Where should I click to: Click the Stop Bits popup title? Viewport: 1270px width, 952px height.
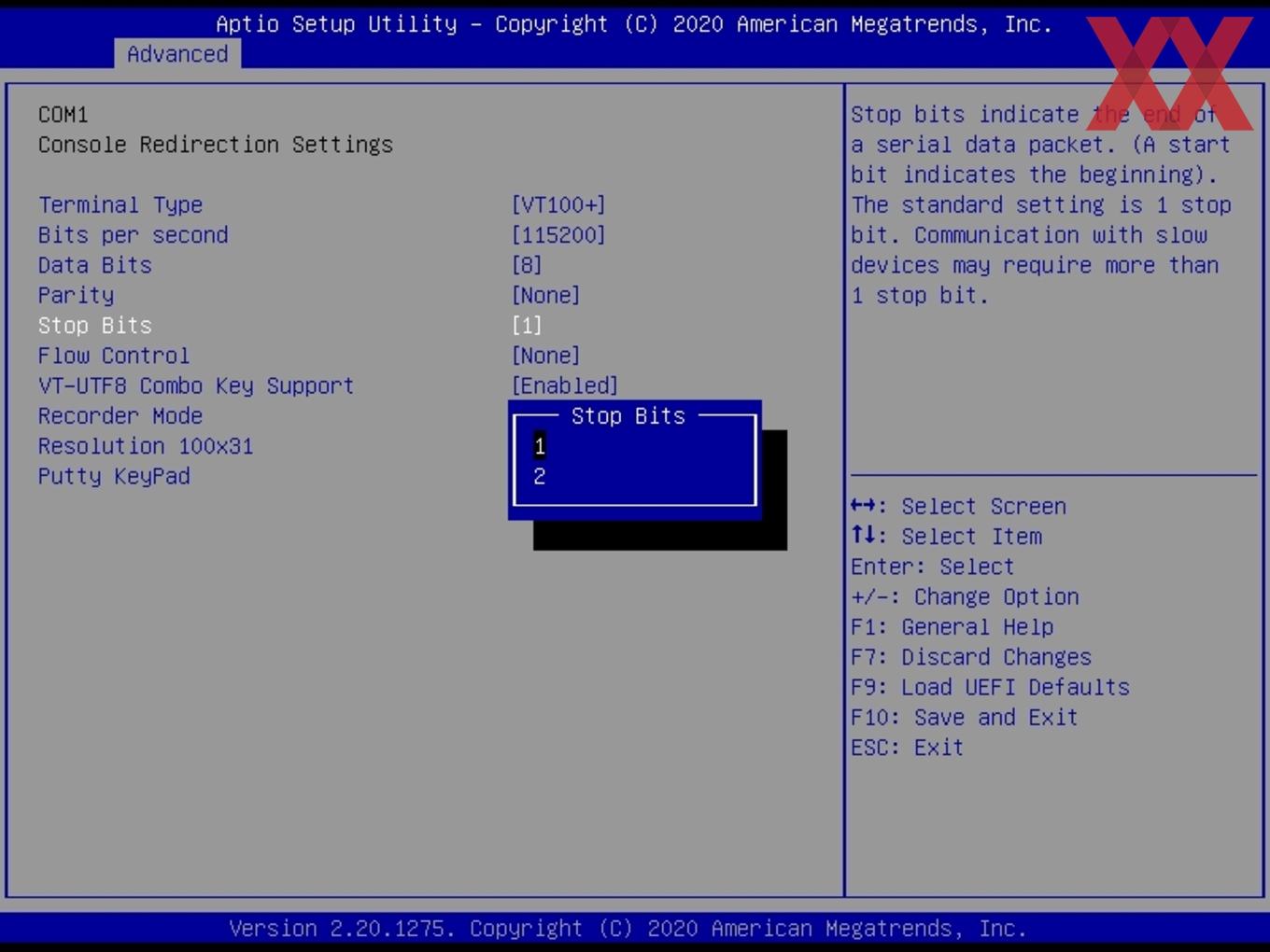pos(628,416)
